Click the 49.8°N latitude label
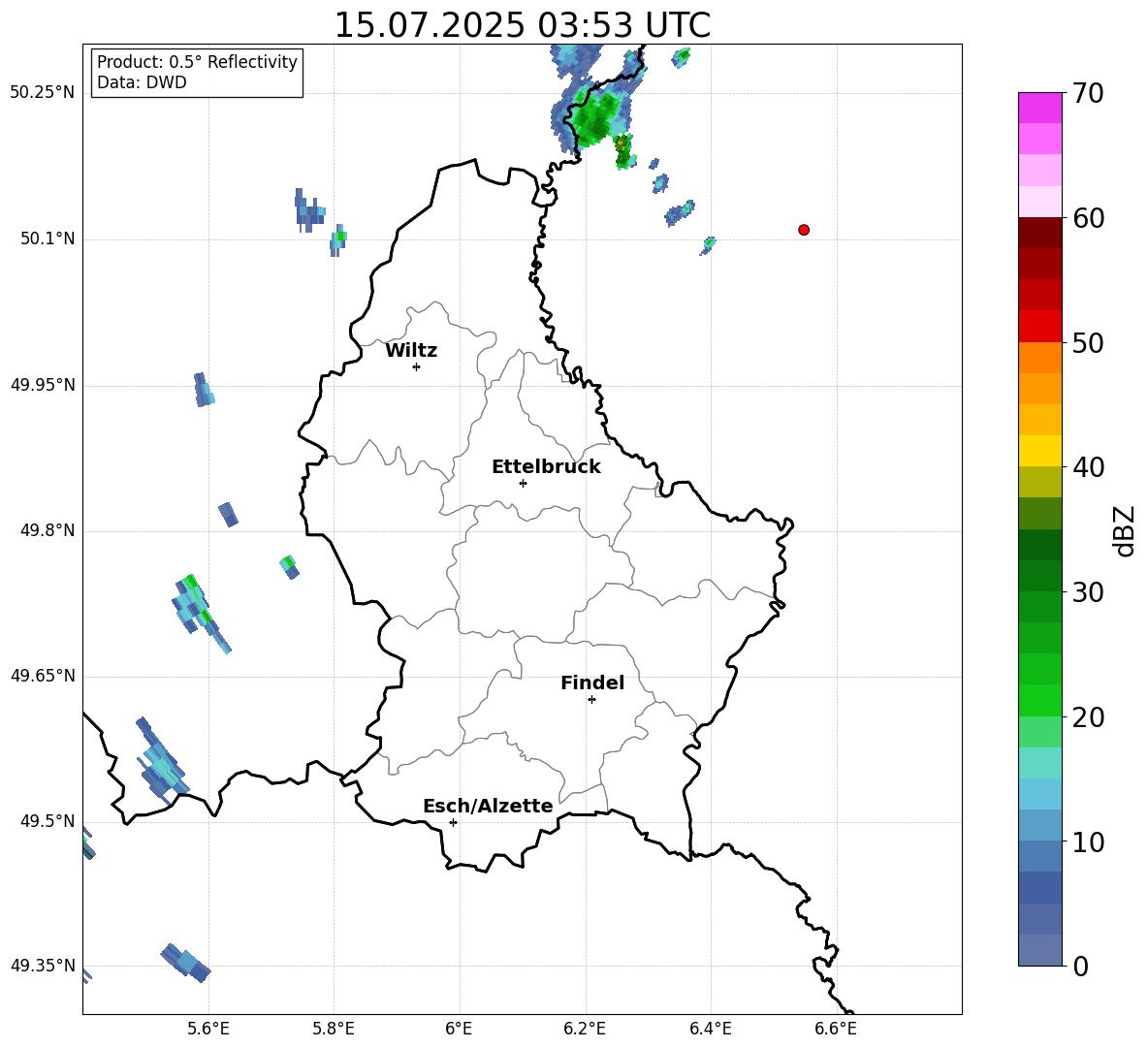 click(x=48, y=530)
